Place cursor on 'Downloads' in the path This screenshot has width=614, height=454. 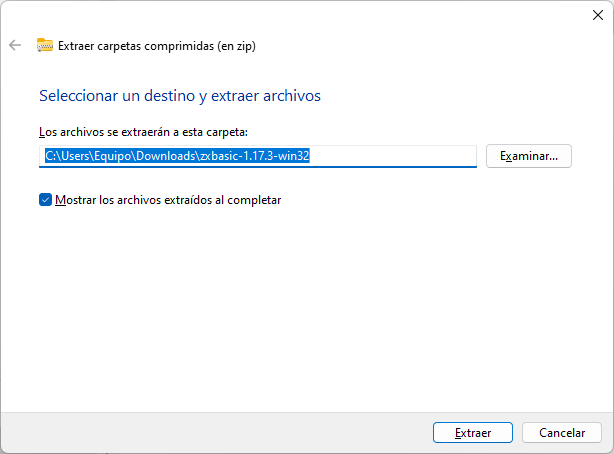point(166,156)
